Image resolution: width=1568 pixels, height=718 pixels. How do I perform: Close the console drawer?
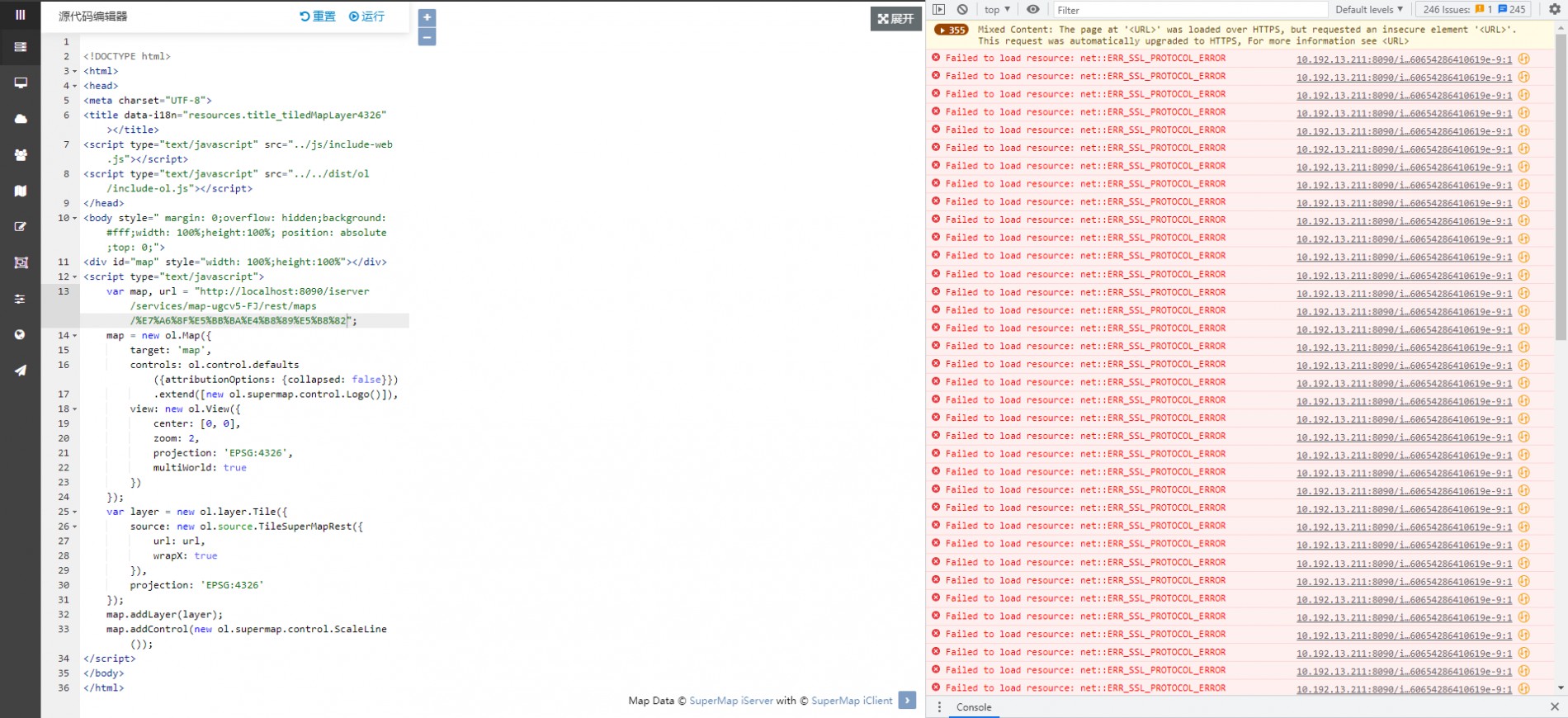point(1555,707)
